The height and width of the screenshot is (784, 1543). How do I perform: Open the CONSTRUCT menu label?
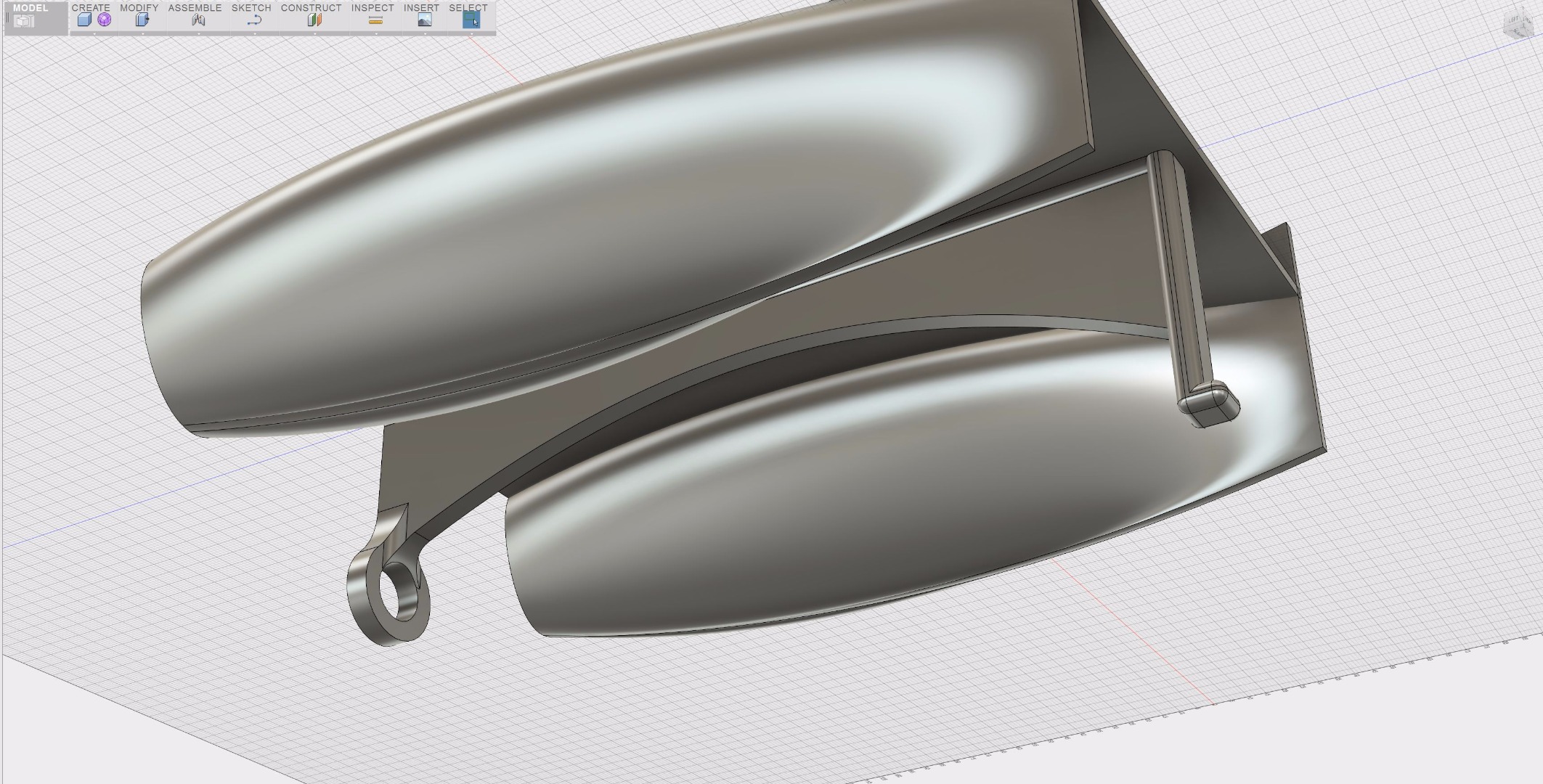click(x=312, y=7)
